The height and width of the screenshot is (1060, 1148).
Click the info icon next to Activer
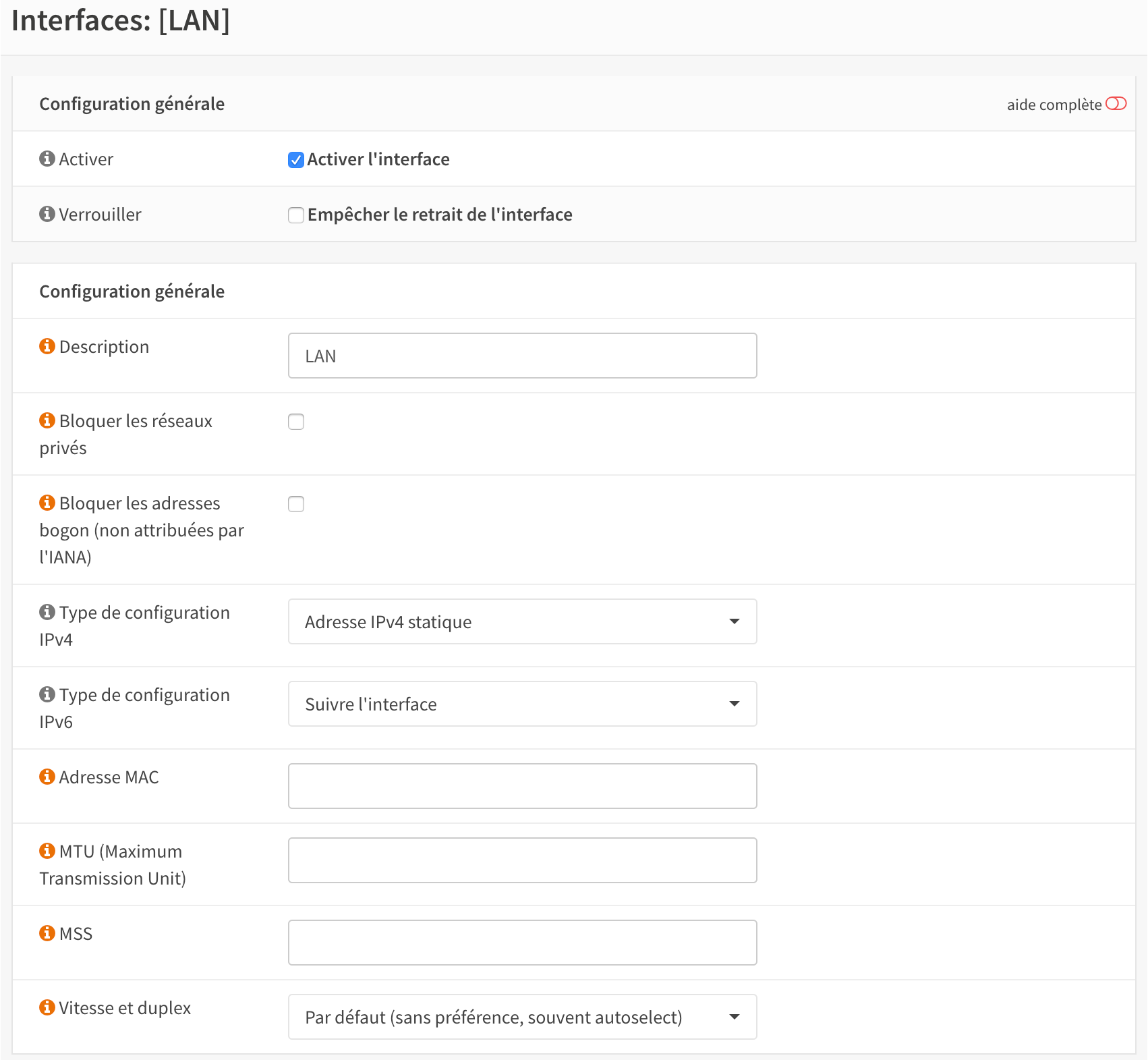47,159
